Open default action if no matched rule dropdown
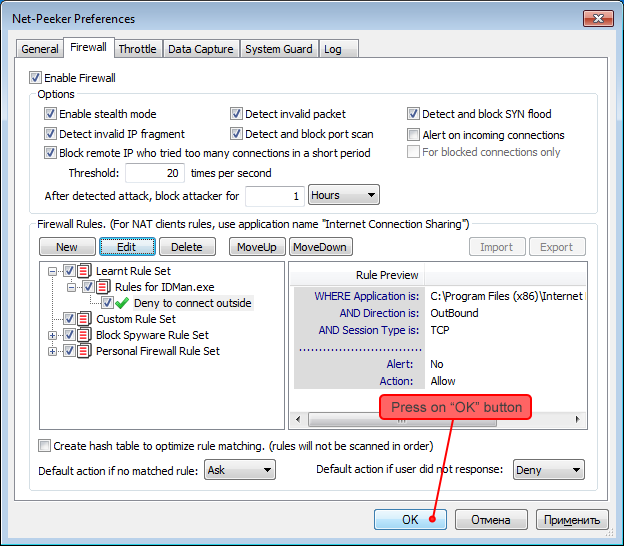 click(239, 470)
